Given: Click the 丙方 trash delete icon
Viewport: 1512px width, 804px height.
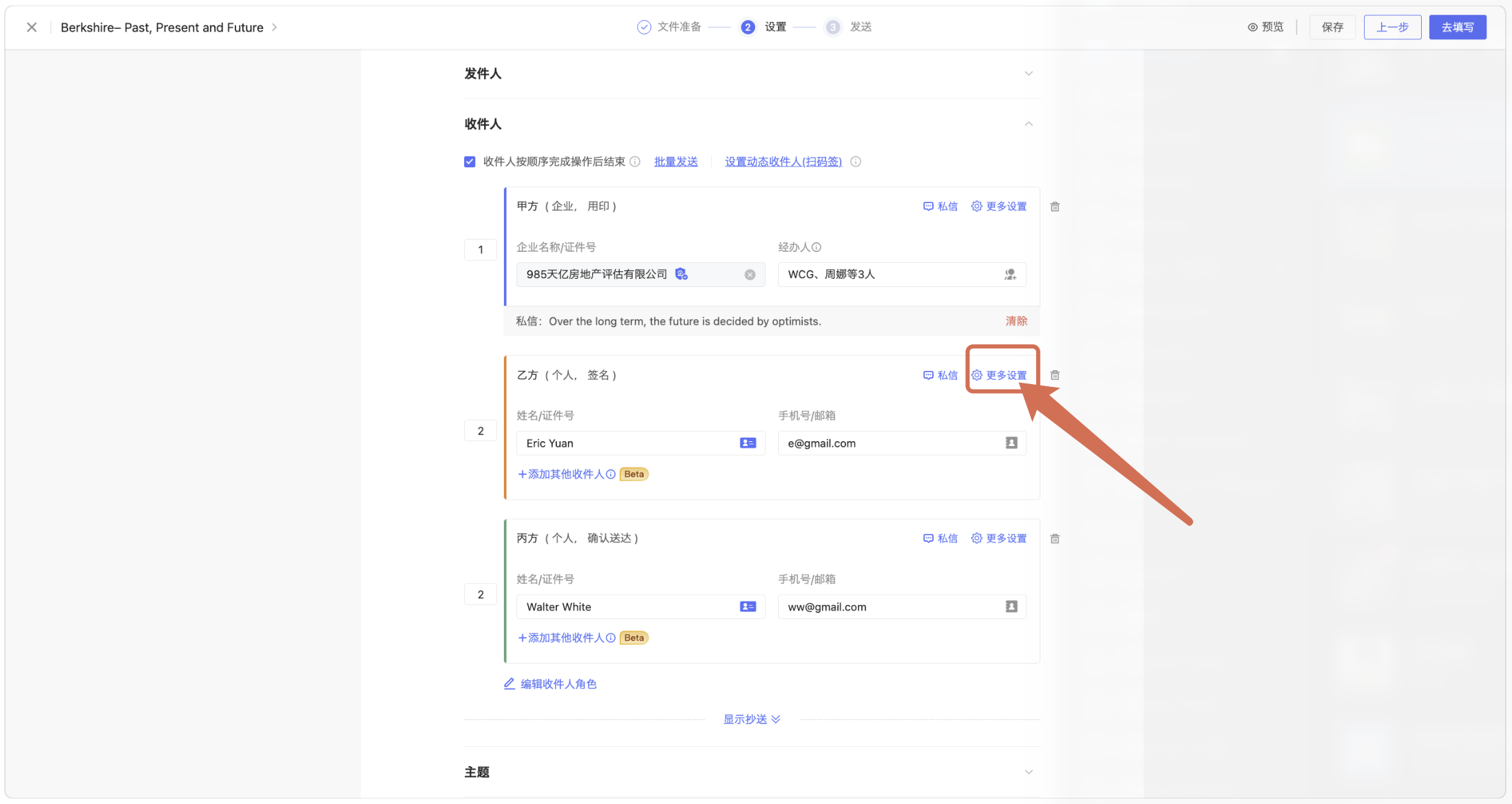Looking at the screenshot, I should pos(1055,538).
